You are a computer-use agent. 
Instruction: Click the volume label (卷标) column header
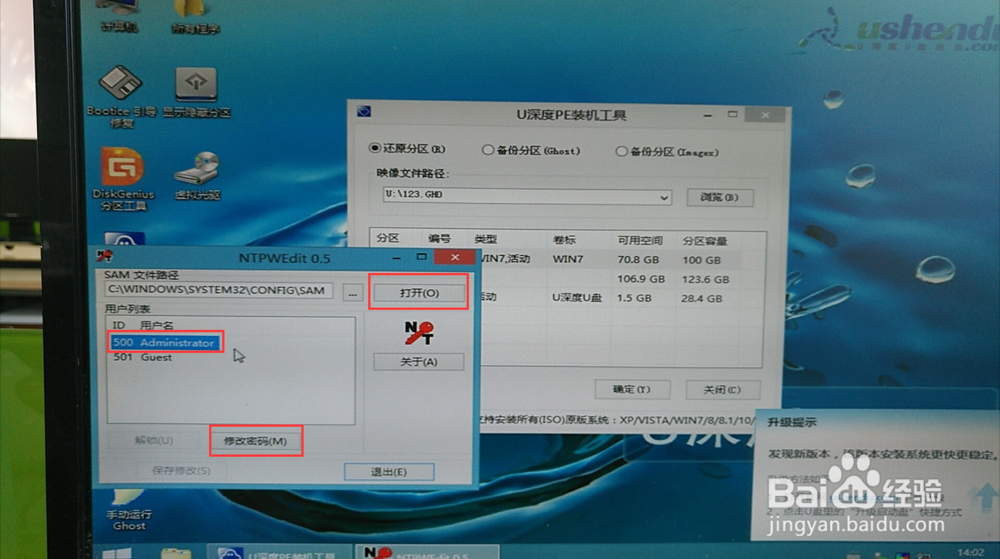click(564, 240)
